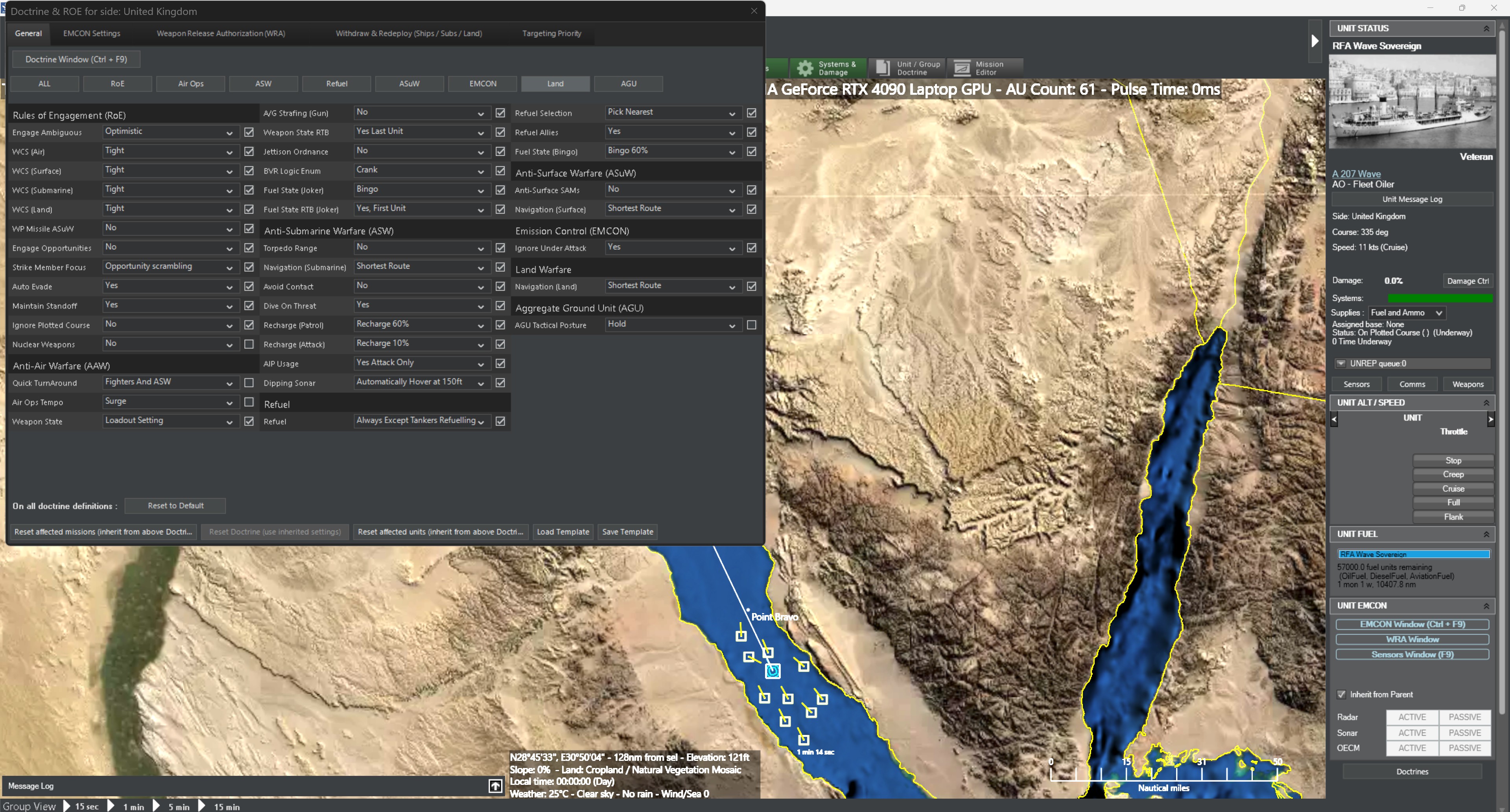Screen dimensions: 1510x812
Task: Open Supplies Fuel and Ammo dropdown
Action: (1406, 313)
